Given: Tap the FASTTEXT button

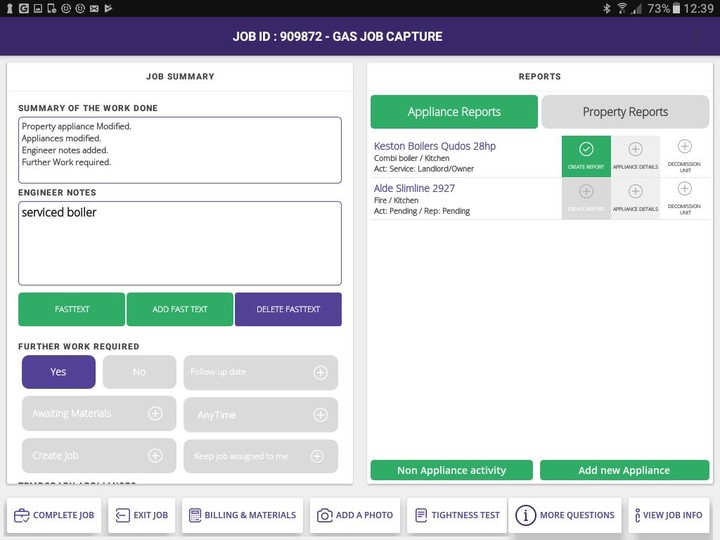Looking at the screenshot, I should [72, 309].
